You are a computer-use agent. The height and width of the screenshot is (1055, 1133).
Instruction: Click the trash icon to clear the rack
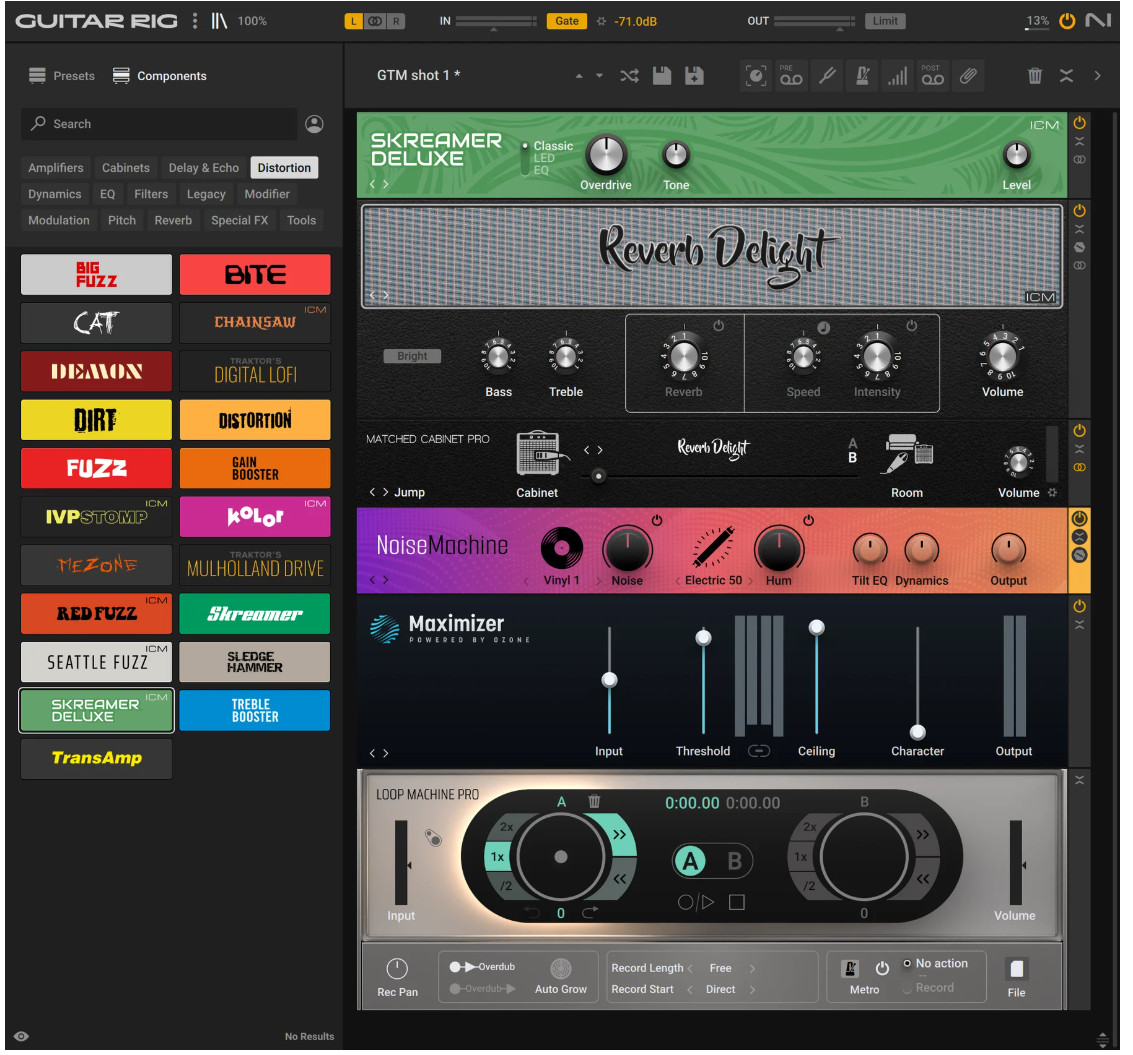pos(1035,75)
